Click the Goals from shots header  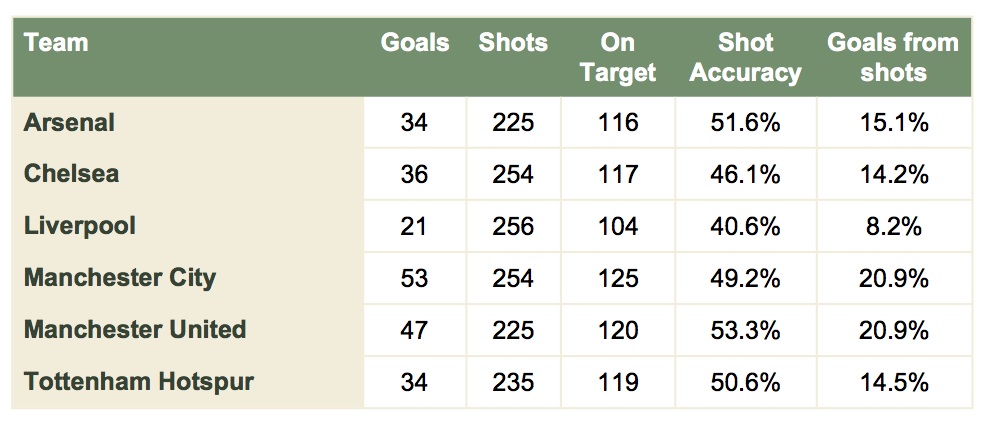pos(892,57)
